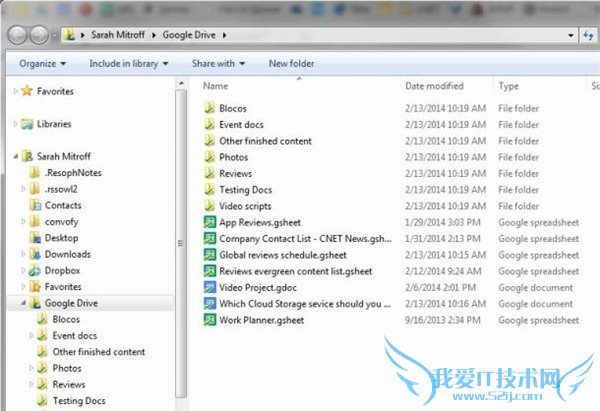
Task: Select the Contacts folder icon in tree
Action: pyautogui.click(x=35, y=205)
